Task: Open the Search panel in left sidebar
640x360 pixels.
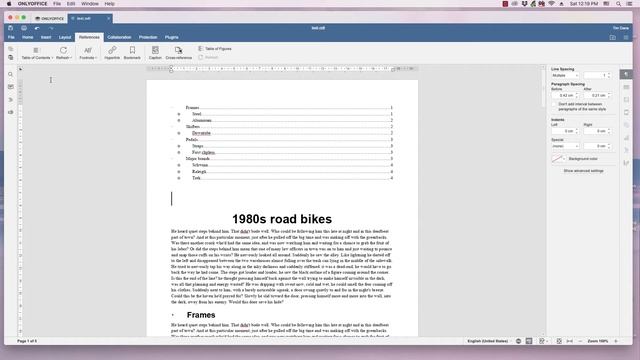Action: click(11, 74)
